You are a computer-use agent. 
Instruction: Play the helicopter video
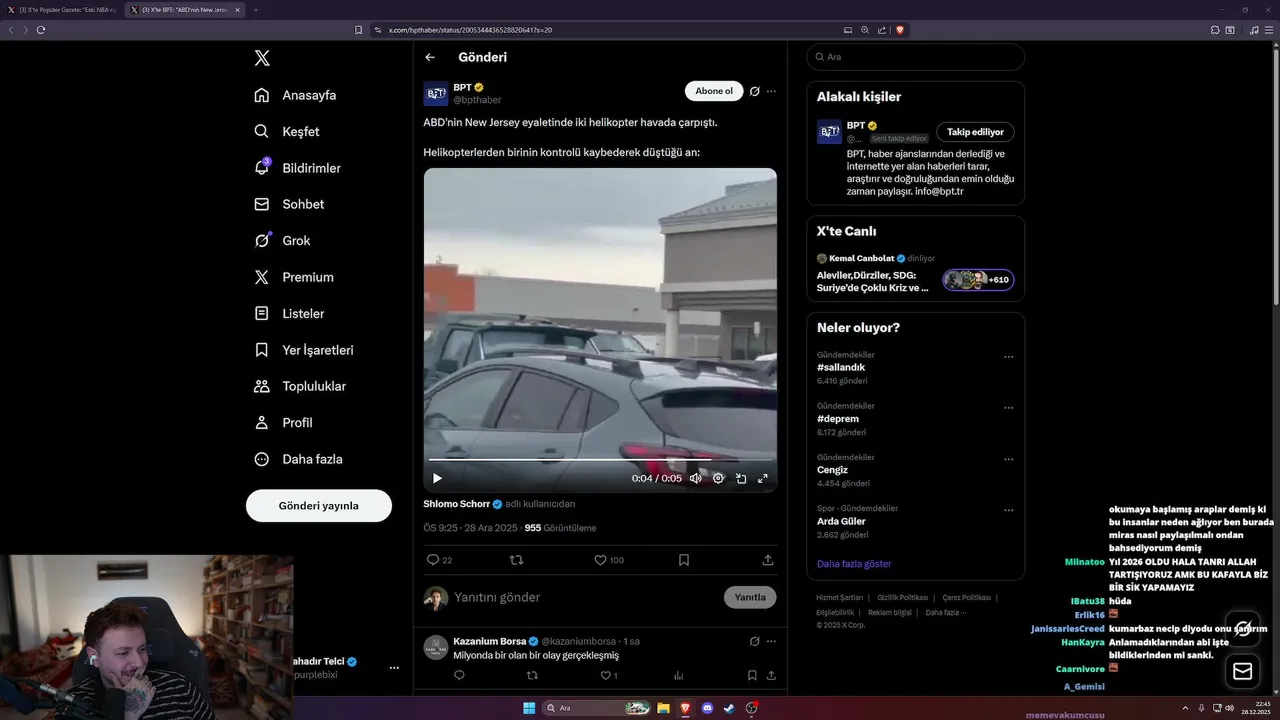click(x=437, y=478)
